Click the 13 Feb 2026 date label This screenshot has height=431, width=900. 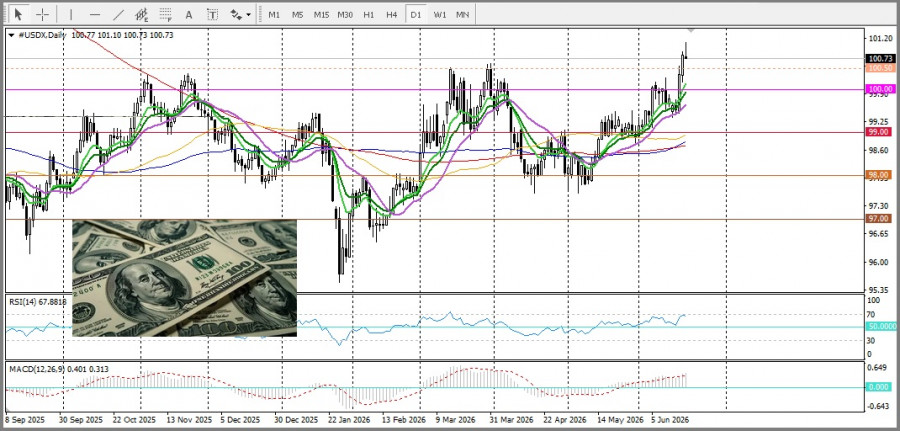click(404, 420)
